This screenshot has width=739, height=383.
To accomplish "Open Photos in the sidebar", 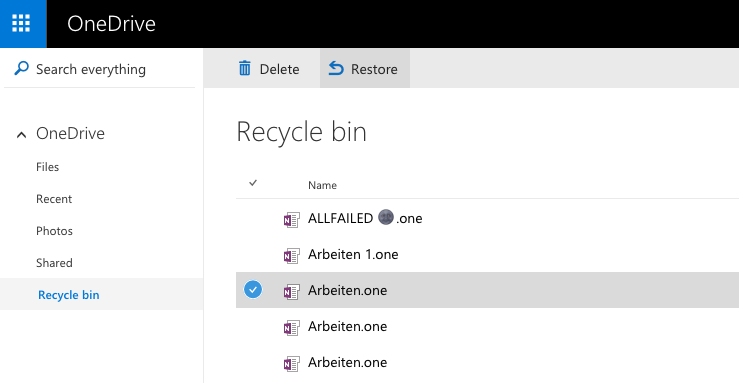I will [x=55, y=231].
